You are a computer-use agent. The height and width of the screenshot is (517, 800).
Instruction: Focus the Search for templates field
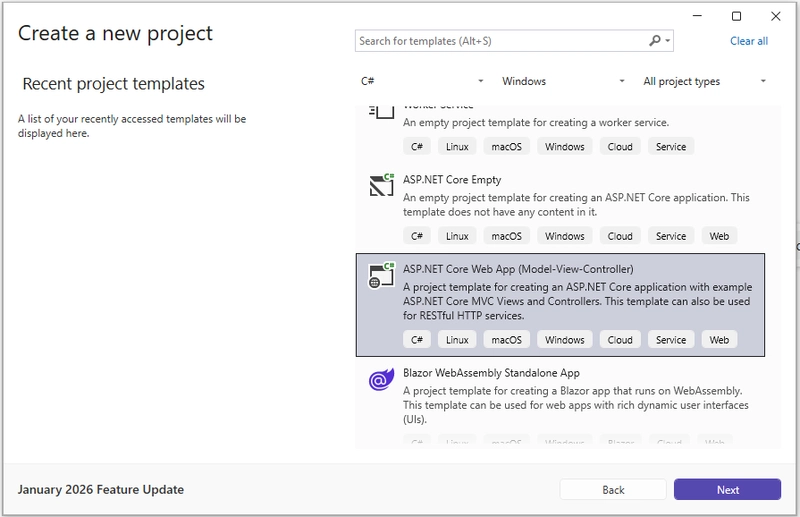(x=500, y=41)
